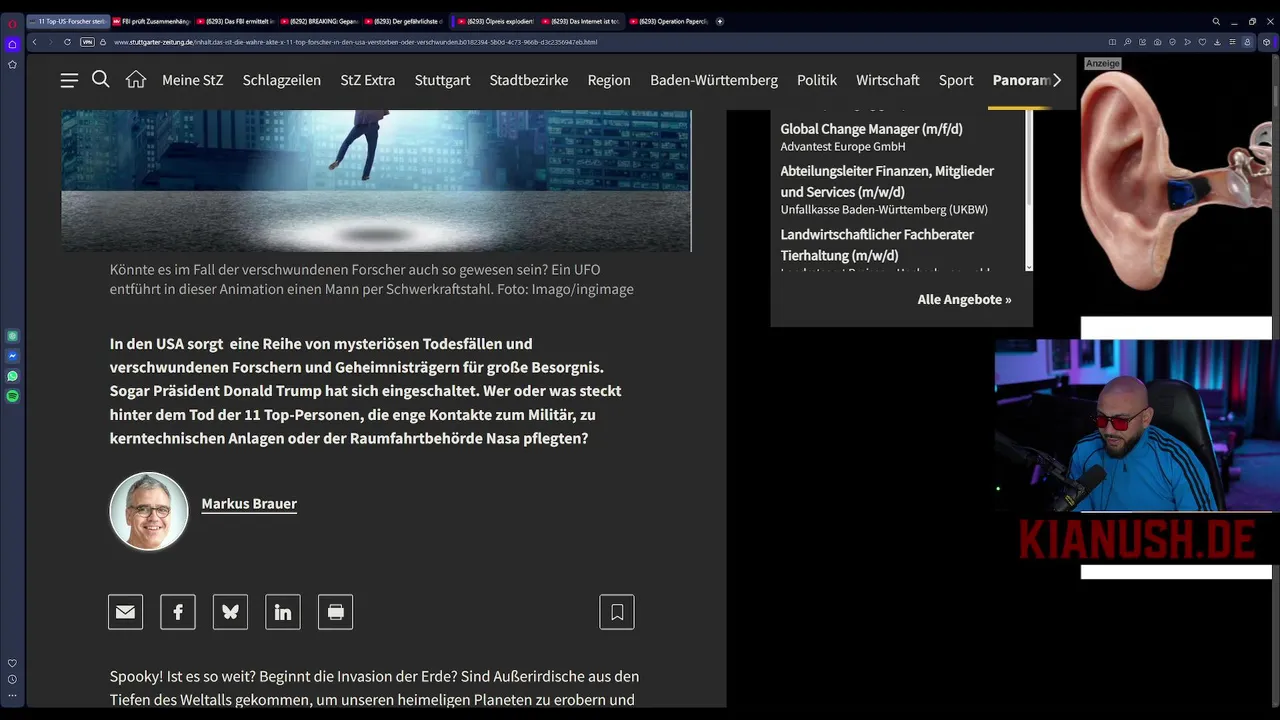Screen dimensions: 1280x720
Task: Reload the current page
Action: point(67,42)
